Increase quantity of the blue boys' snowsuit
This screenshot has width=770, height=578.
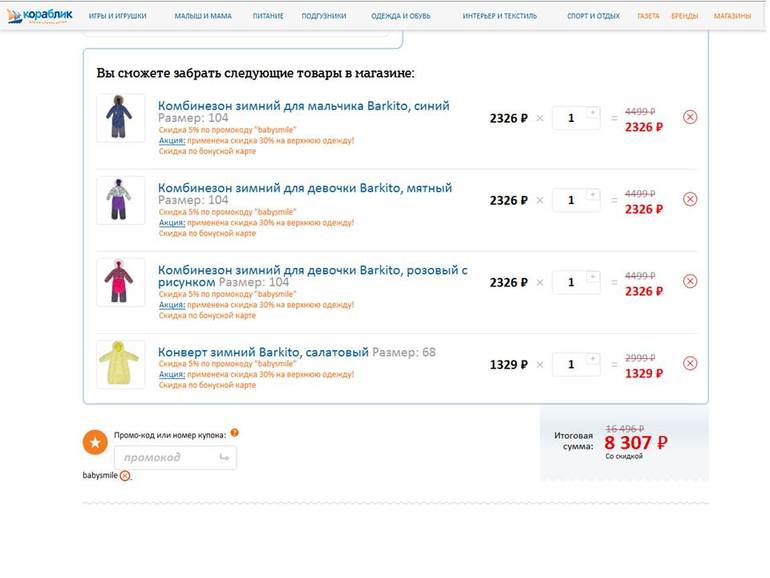pyautogui.click(x=592, y=112)
